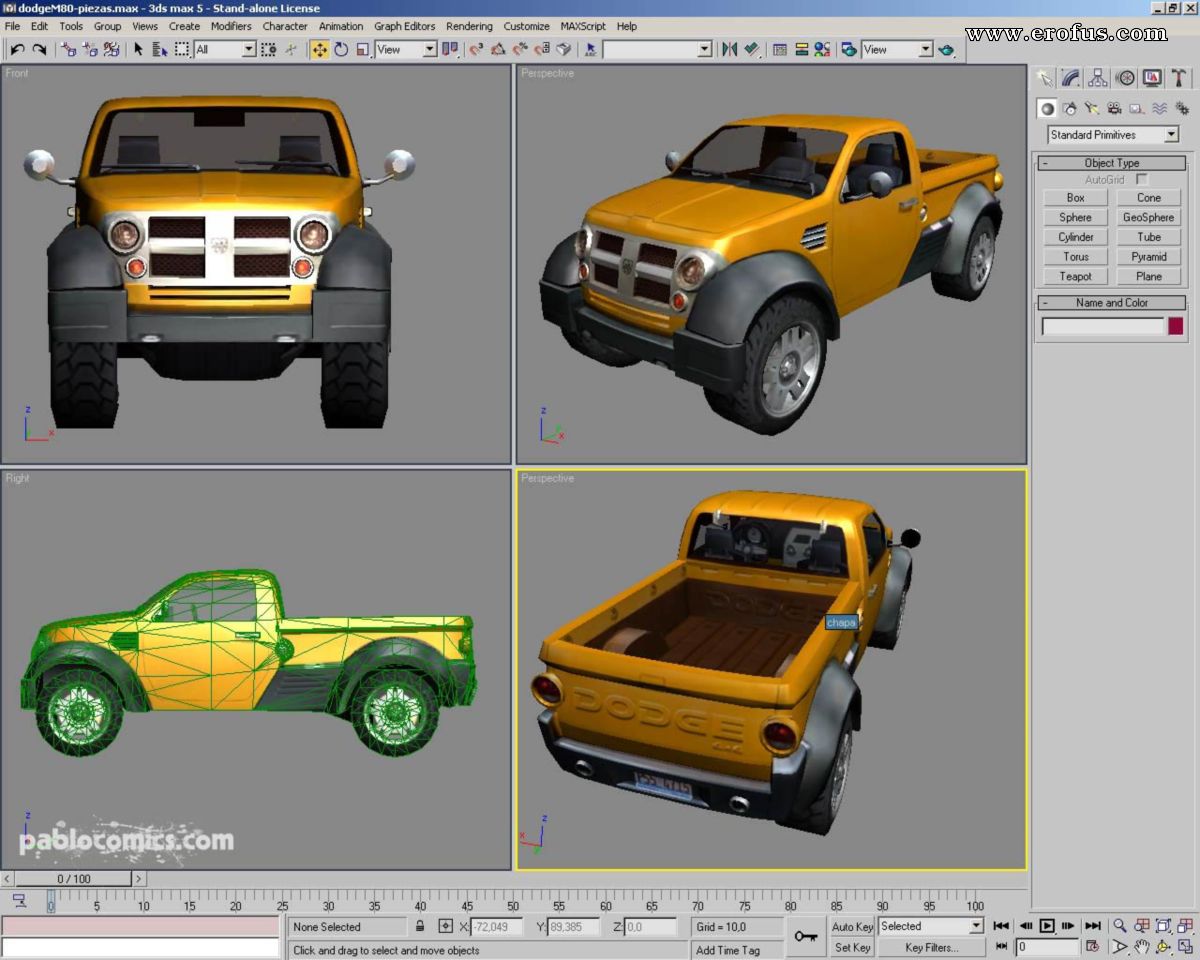Click the Teapot primitive button
Image resolution: width=1200 pixels, height=960 pixels.
tap(1075, 277)
